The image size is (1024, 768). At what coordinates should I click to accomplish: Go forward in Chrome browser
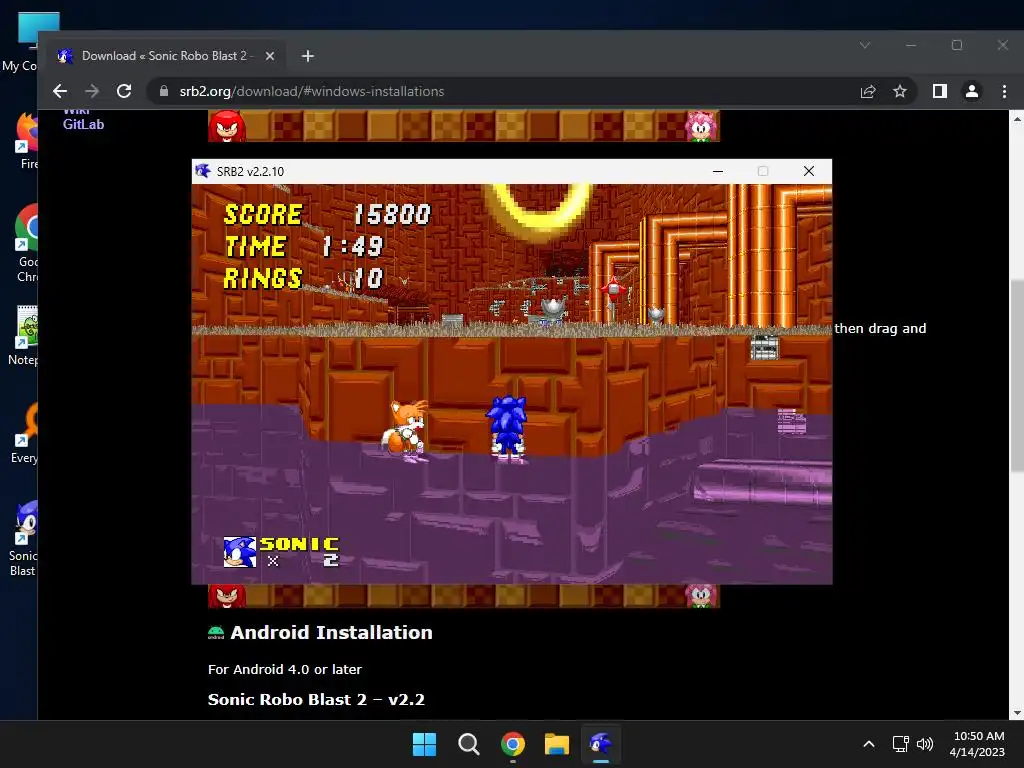click(x=92, y=91)
